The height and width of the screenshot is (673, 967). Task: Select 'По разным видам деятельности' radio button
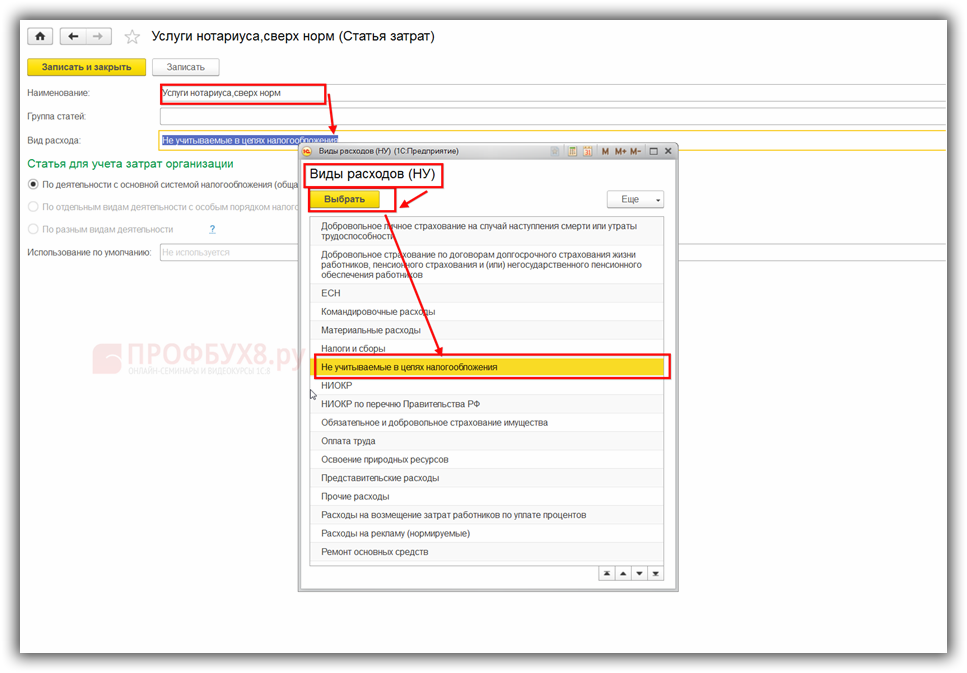33,229
